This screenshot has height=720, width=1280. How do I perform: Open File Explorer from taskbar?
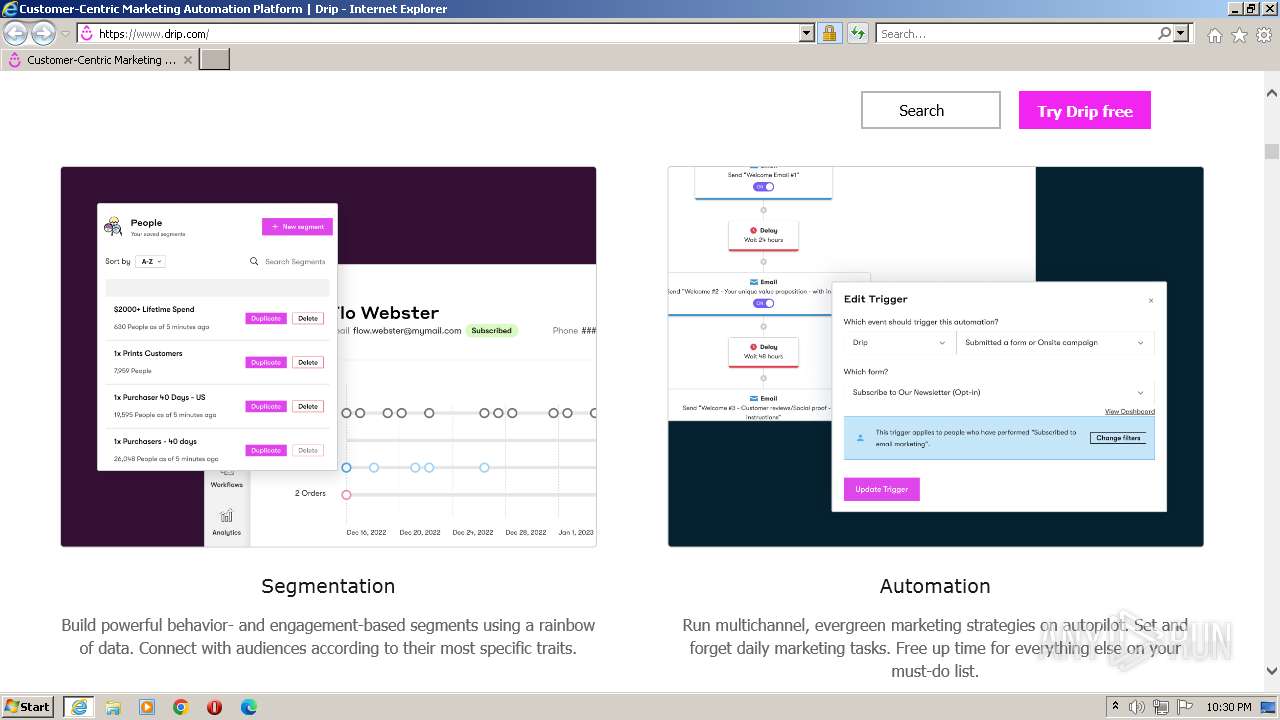113,707
